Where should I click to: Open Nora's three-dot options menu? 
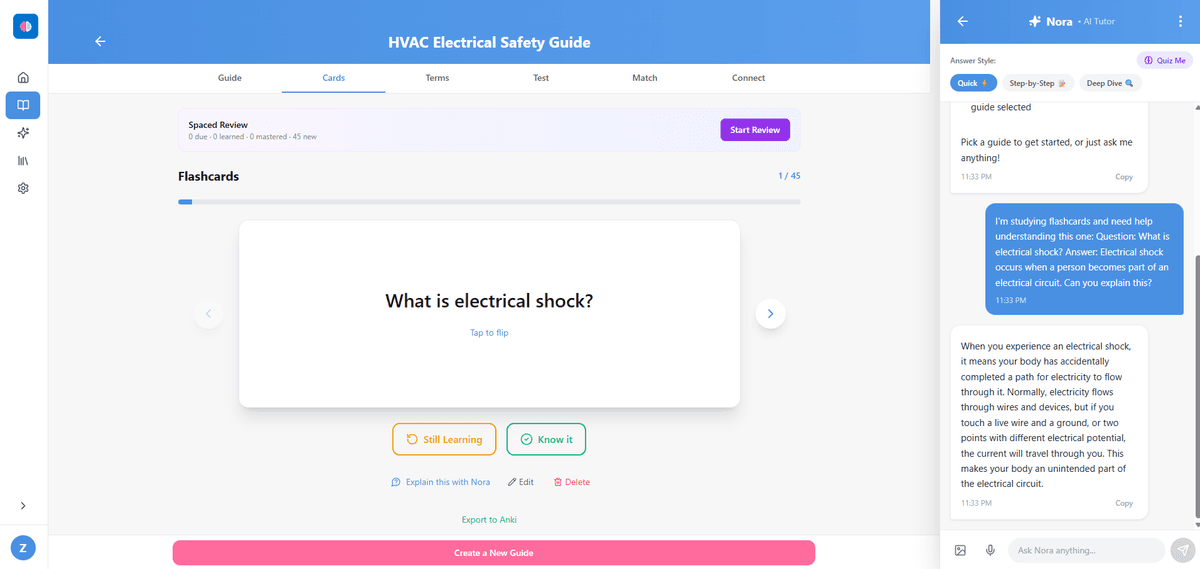(1180, 21)
